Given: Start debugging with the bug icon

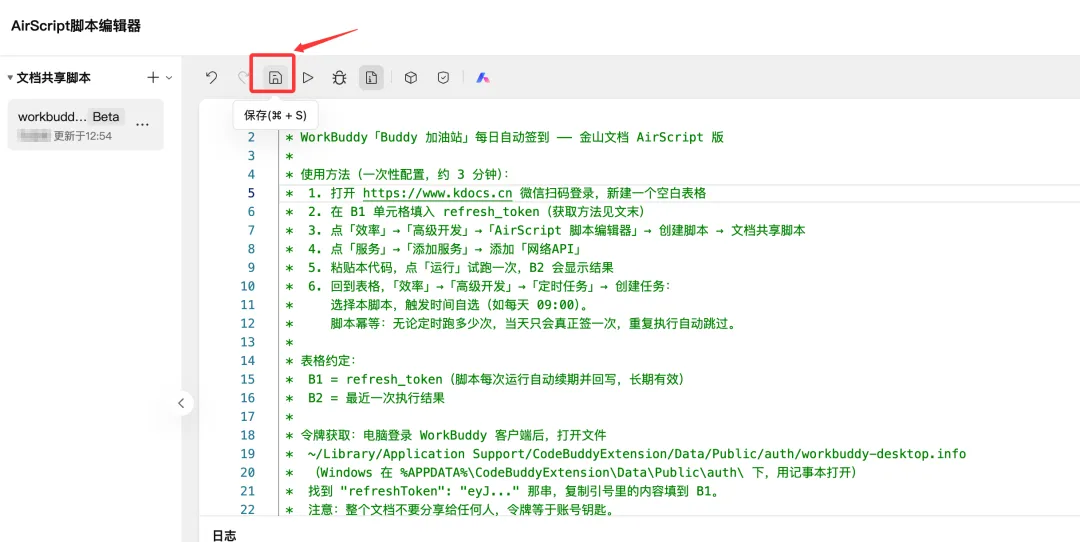Looking at the screenshot, I should click(x=339, y=78).
